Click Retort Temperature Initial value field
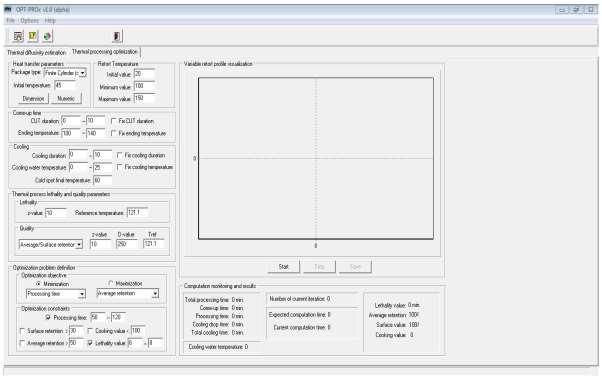Image resolution: width=602 pixels, height=380 pixels. (x=144, y=74)
